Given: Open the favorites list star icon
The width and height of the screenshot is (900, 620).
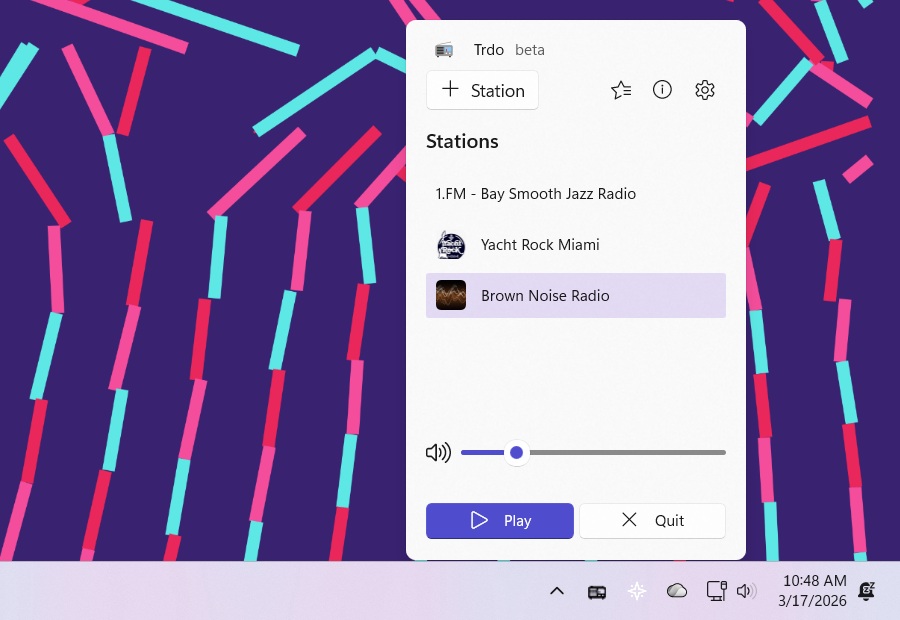Looking at the screenshot, I should pyautogui.click(x=621, y=90).
